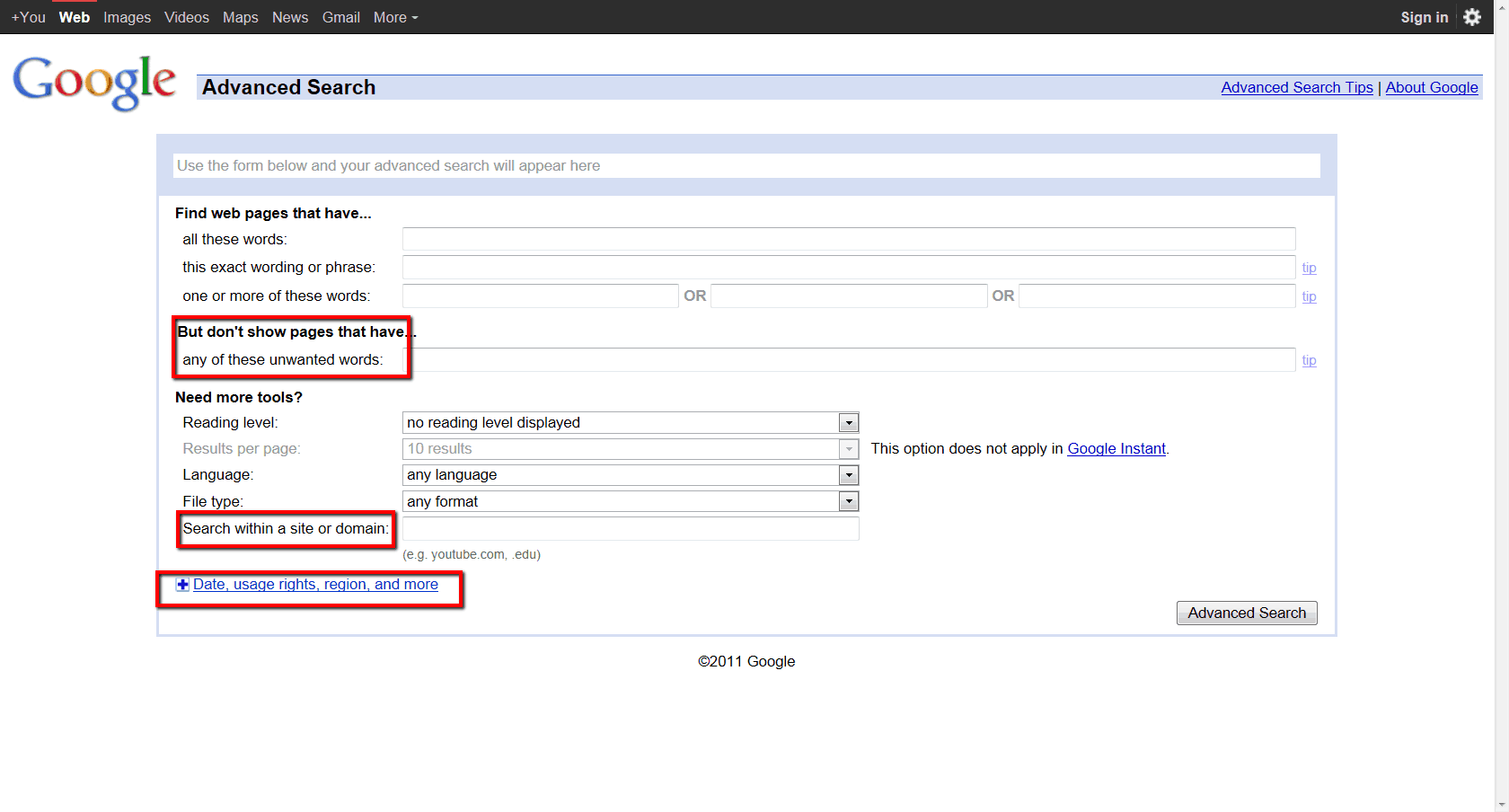Expand Date, usage rights, region options
Image resolution: width=1509 pixels, height=812 pixels.
(314, 585)
